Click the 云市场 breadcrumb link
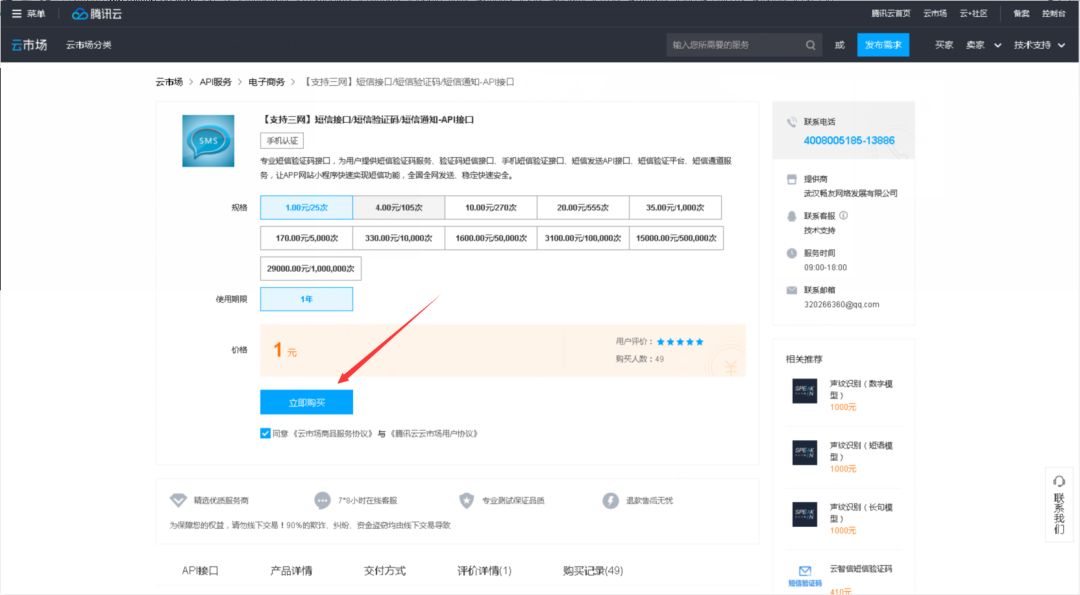The height and width of the screenshot is (595, 1080). 169,82
